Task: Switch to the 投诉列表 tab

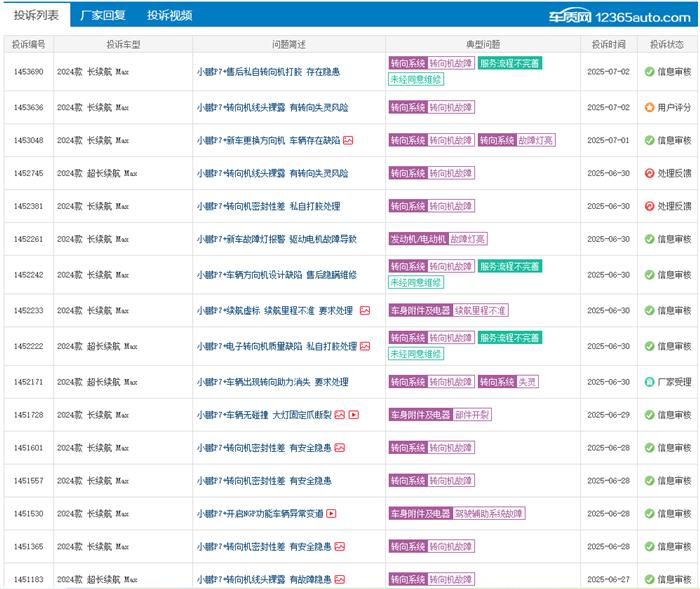Action: coord(36,15)
